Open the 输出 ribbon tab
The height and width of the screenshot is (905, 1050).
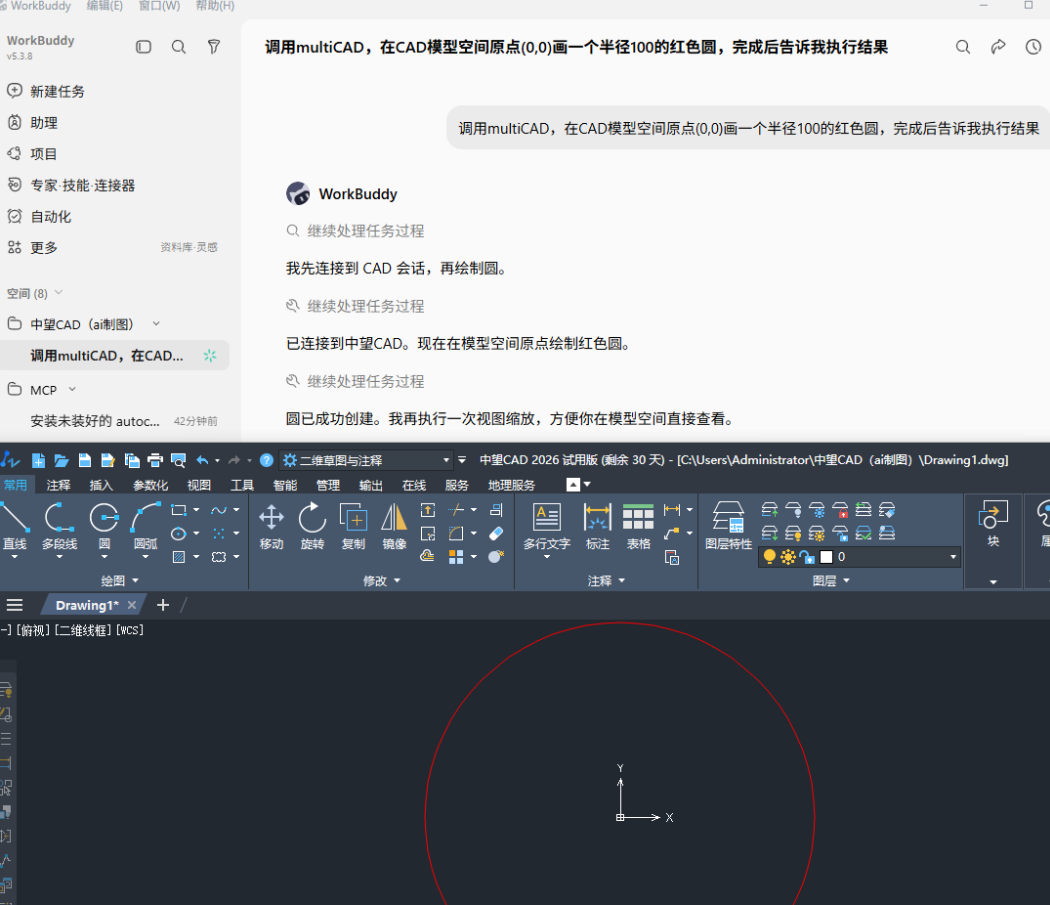click(x=370, y=484)
